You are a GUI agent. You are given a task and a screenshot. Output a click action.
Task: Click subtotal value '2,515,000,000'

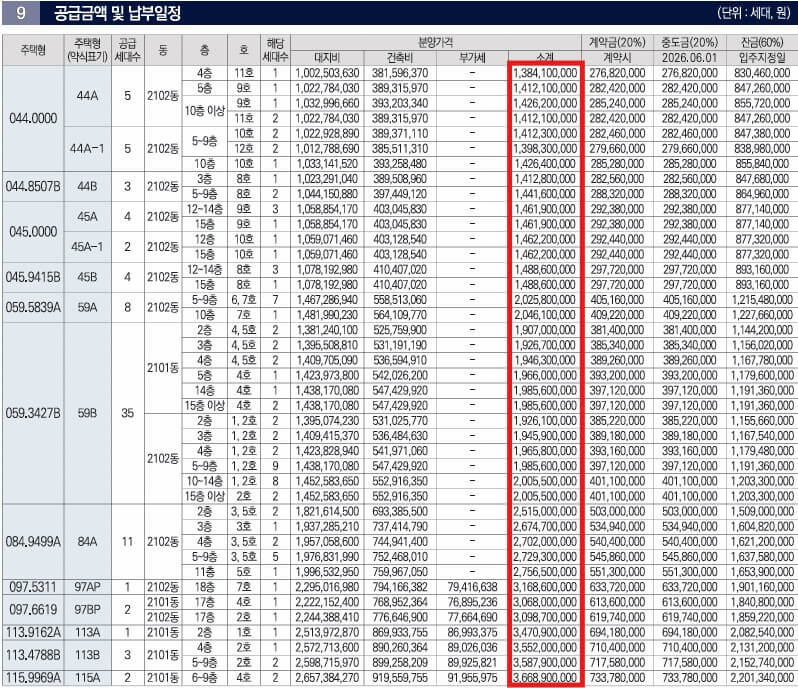[x=545, y=511]
